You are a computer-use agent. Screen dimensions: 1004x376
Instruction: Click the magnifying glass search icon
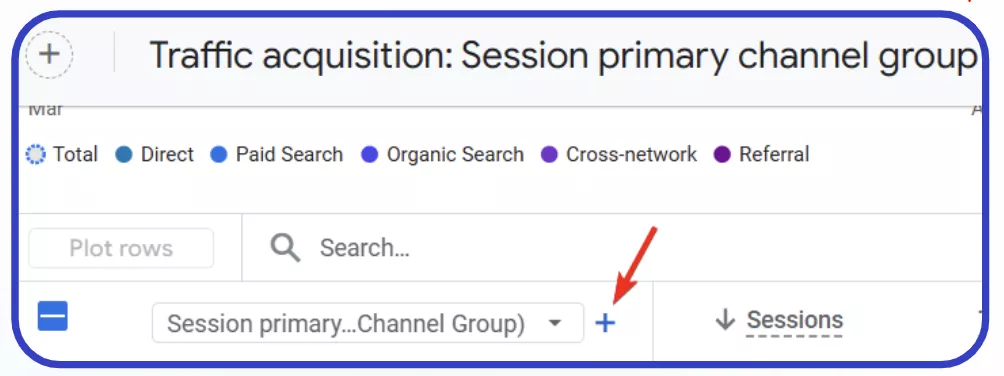pos(285,247)
